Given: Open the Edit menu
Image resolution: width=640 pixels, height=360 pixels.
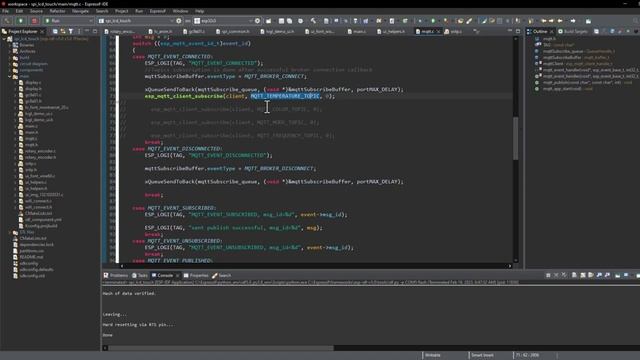Looking at the screenshot, I should tap(19, 11).
